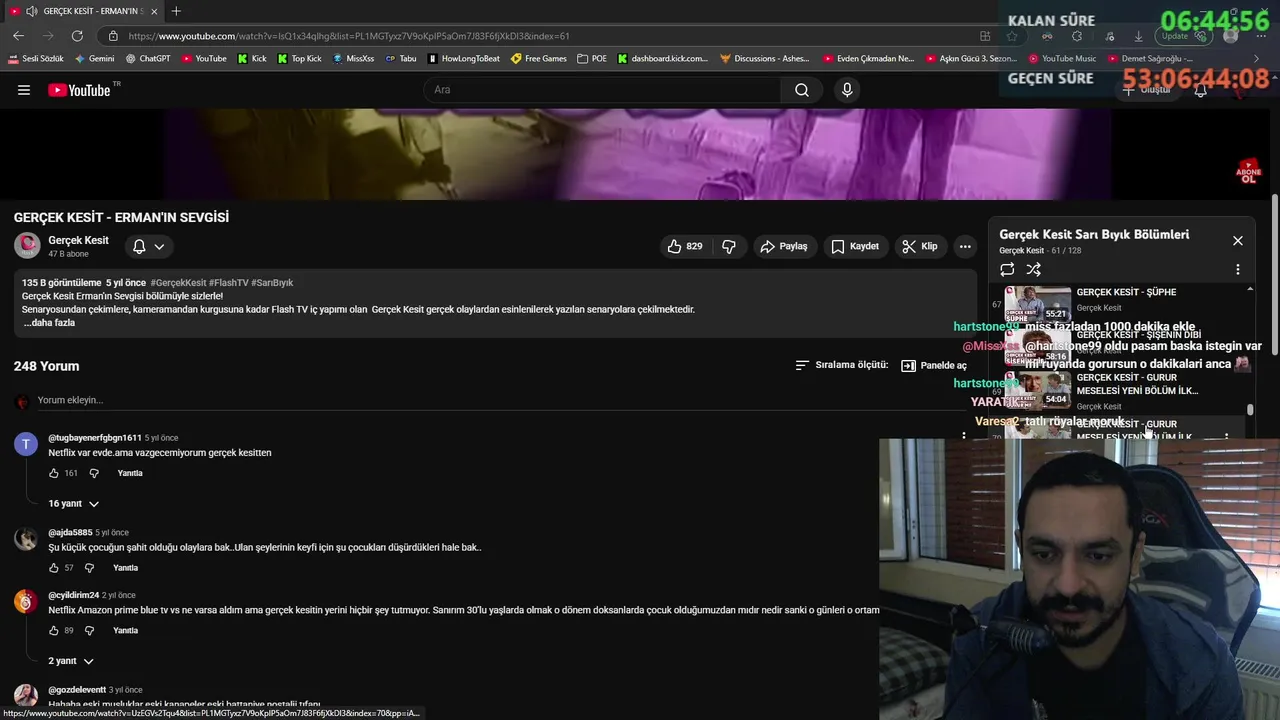Like @ajda5885's comment

coord(54,568)
